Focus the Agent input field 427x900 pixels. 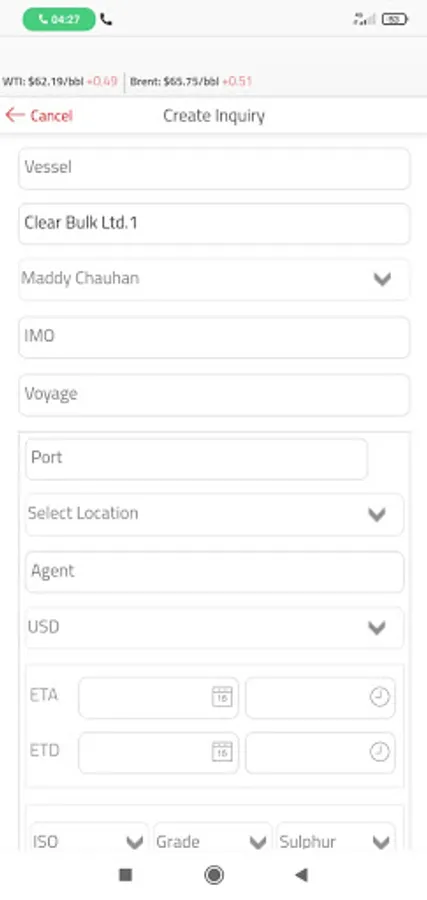tap(214, 572)
